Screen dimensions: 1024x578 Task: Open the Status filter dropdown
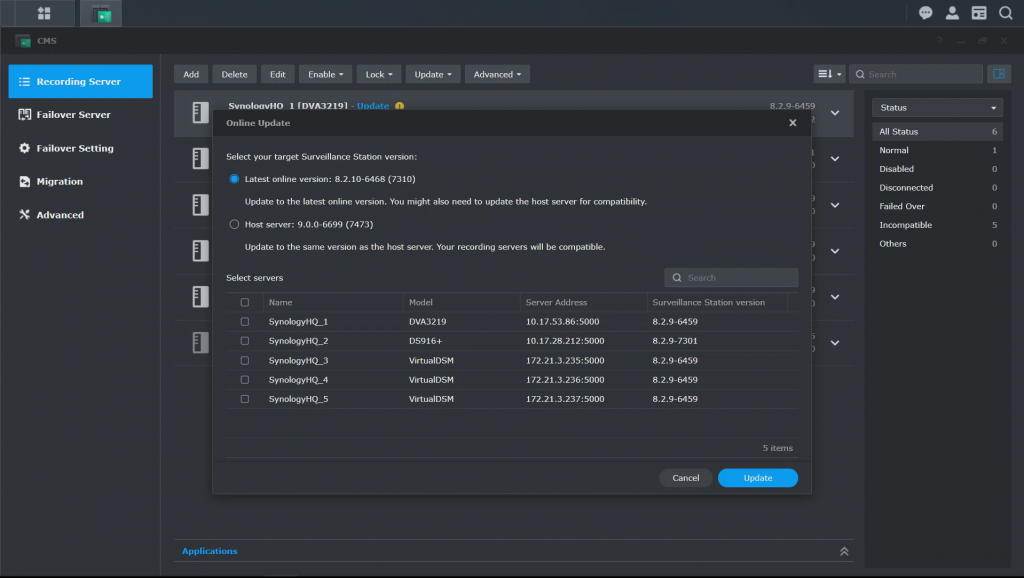click(x=937, y=107)
